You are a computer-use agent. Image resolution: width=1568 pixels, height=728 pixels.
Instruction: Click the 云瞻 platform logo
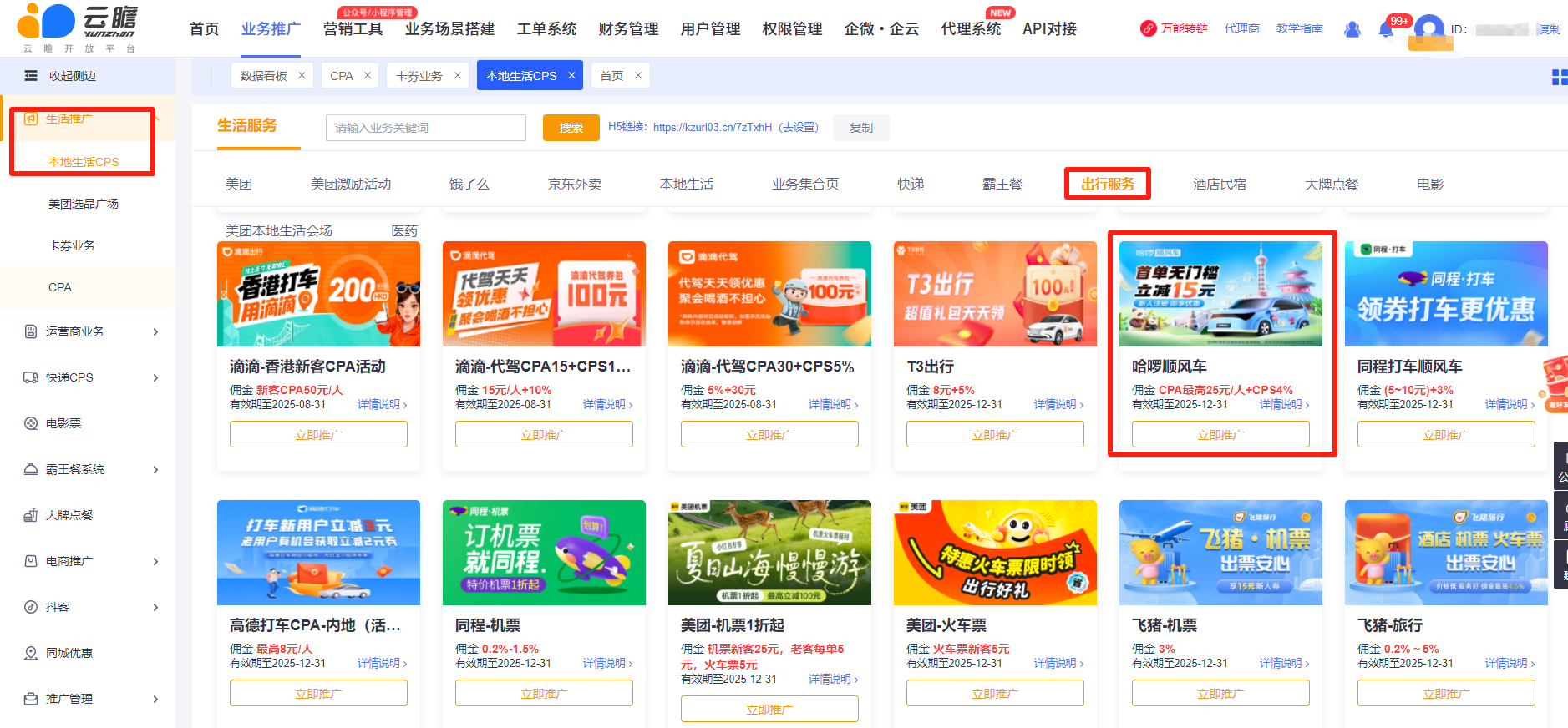click(x=78, y=28)
